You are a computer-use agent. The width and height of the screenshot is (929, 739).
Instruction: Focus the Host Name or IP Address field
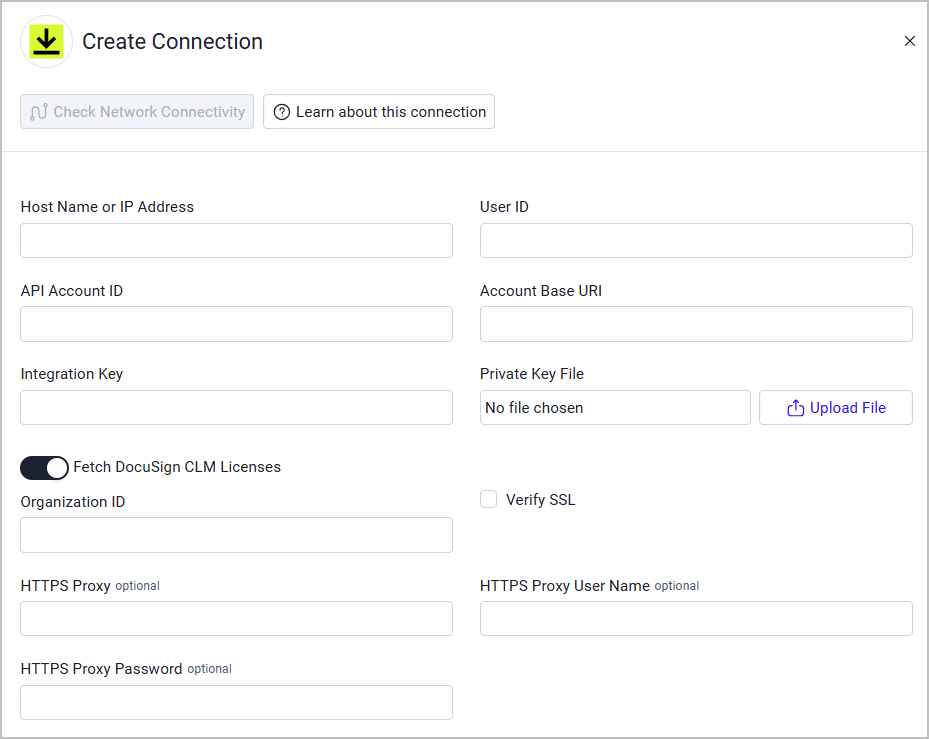[236, 241]
